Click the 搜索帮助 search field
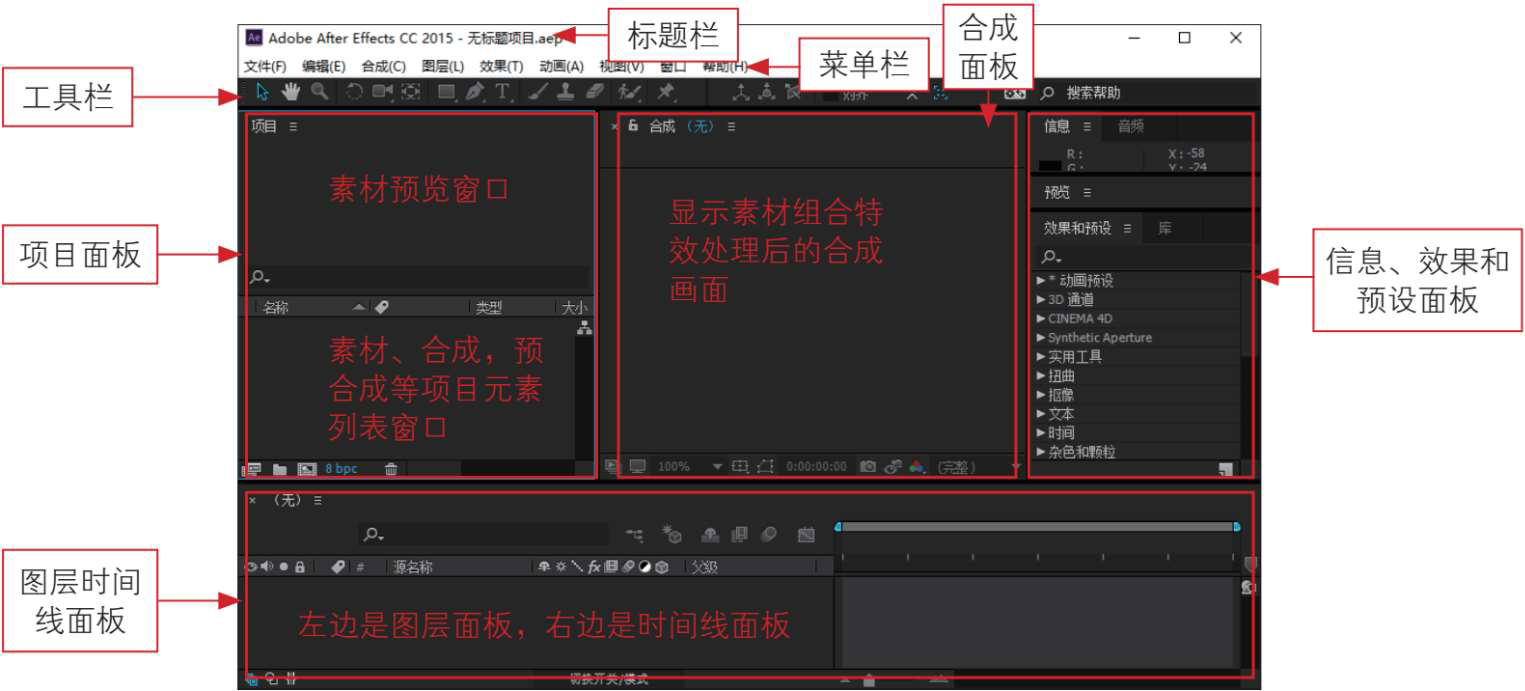 click(x=1093, y=93)
